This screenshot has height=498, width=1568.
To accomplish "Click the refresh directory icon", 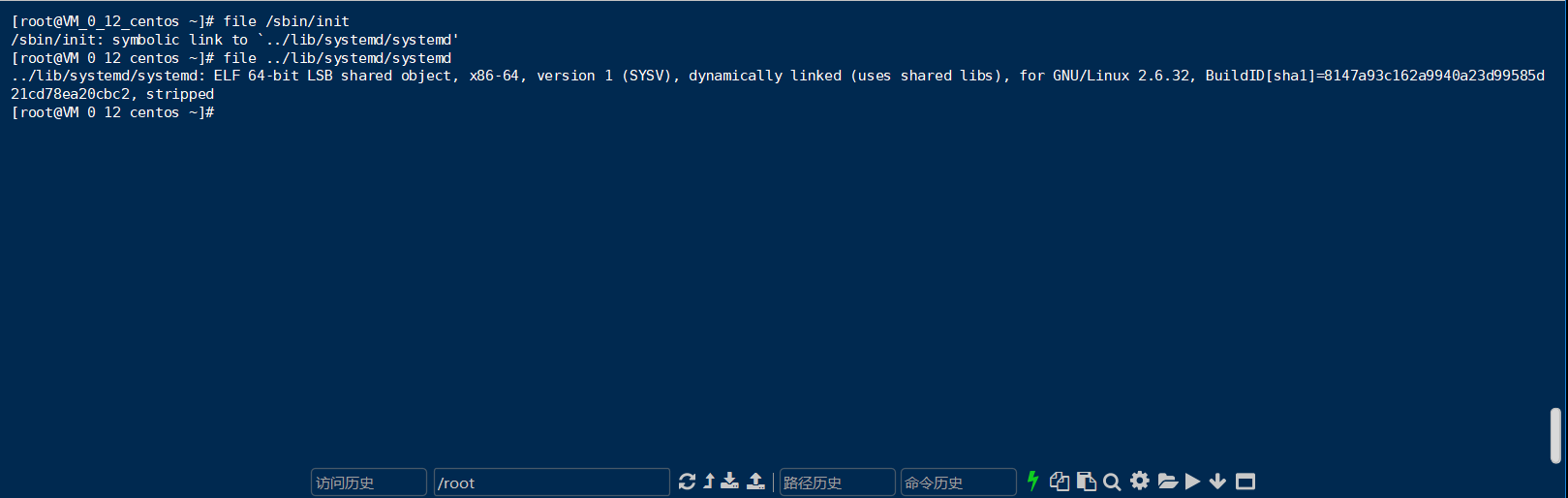I will (688, 482).
